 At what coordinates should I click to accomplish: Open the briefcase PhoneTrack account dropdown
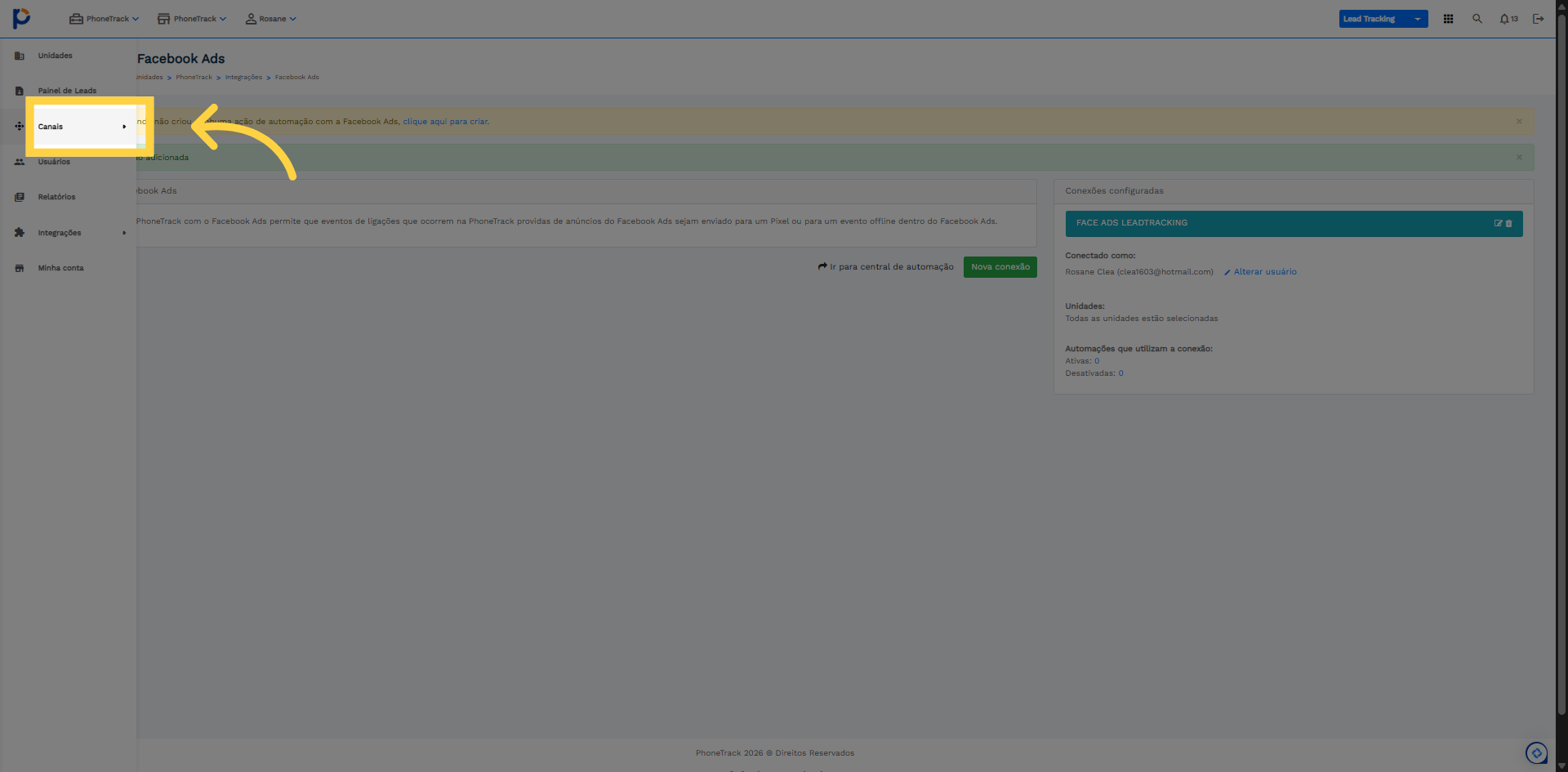point(104,19)
